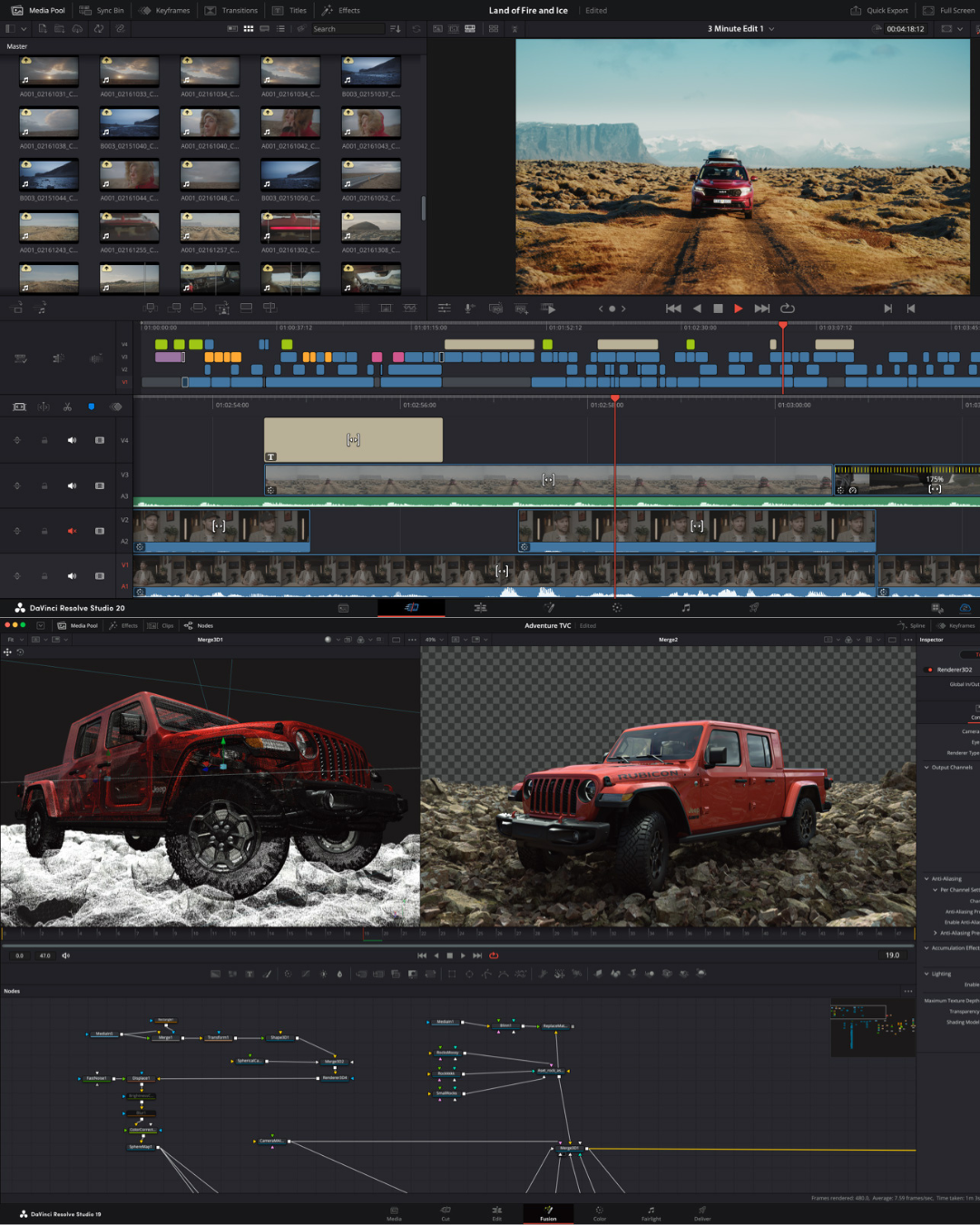Open Fusion tab in Studio 19 page bar
This screenshot has width=980, height=1225.
(548, 1213)
